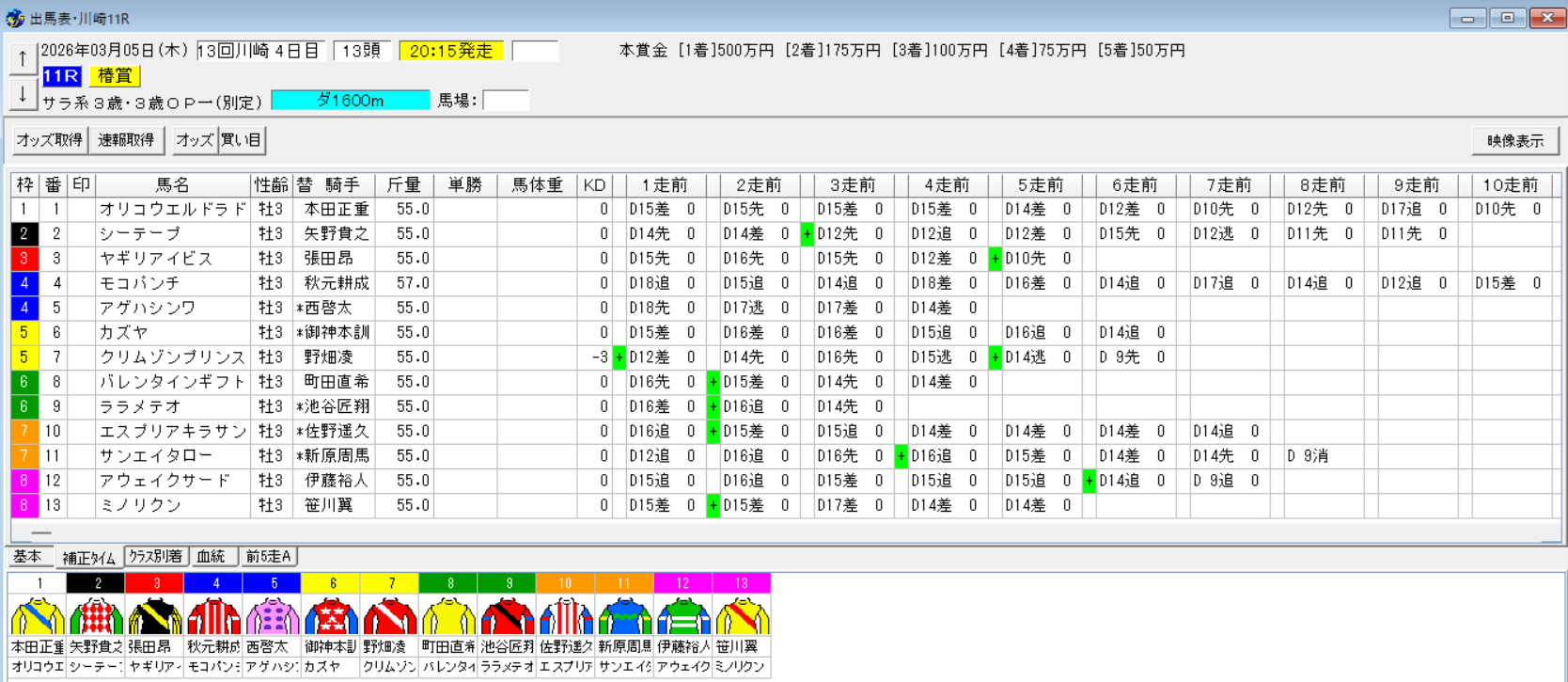
Task: Open the 基本 tab
Action: (x=28, y=556)
